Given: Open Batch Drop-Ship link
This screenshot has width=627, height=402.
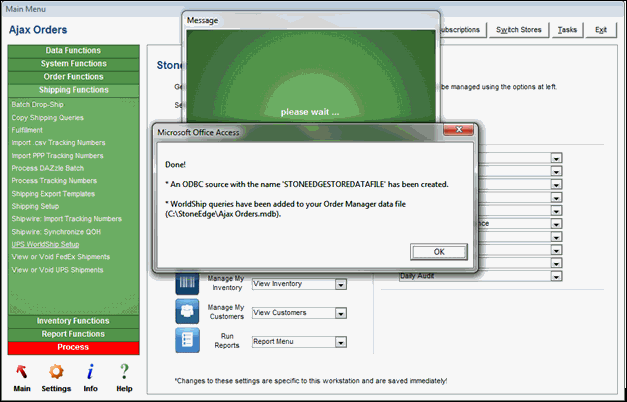Looking at the screenshot, I should [x=37, y=105].
